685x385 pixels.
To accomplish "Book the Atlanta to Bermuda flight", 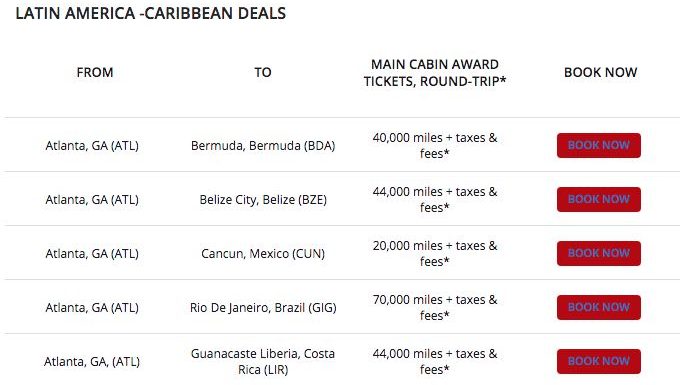I will 599,146.
